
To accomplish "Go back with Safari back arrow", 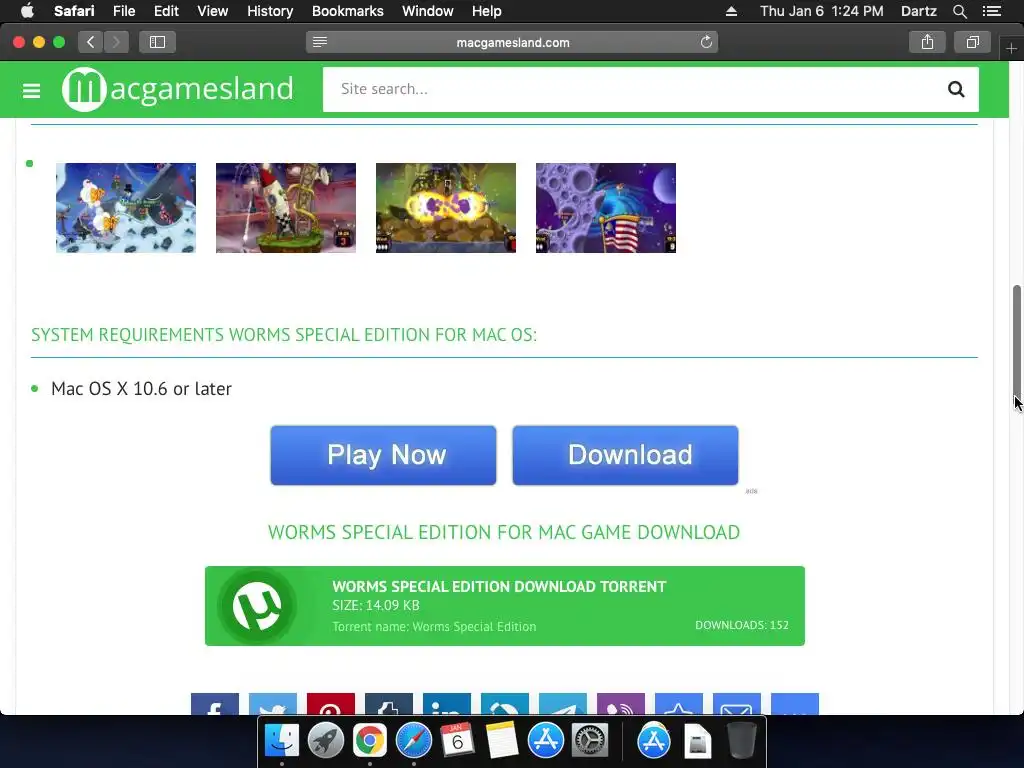I will pyautogui.click(x=91, y=42).
